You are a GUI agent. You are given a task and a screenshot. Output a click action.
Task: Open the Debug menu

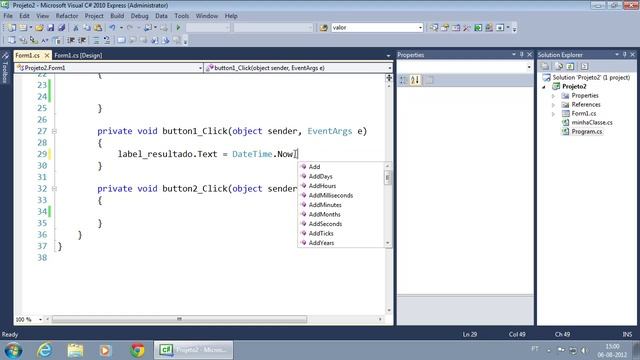139,16
